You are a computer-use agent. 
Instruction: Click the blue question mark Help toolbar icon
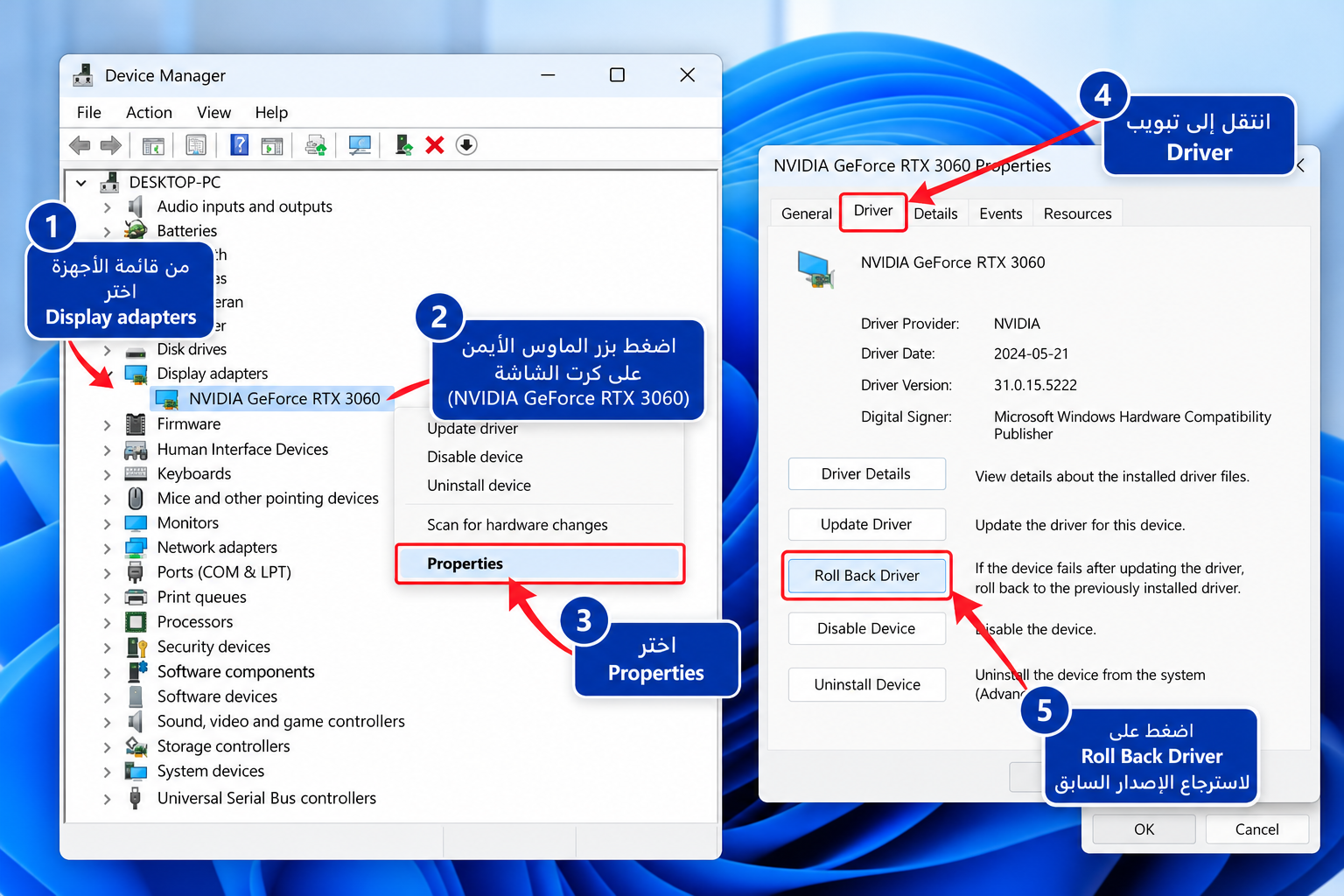[239, 145]
